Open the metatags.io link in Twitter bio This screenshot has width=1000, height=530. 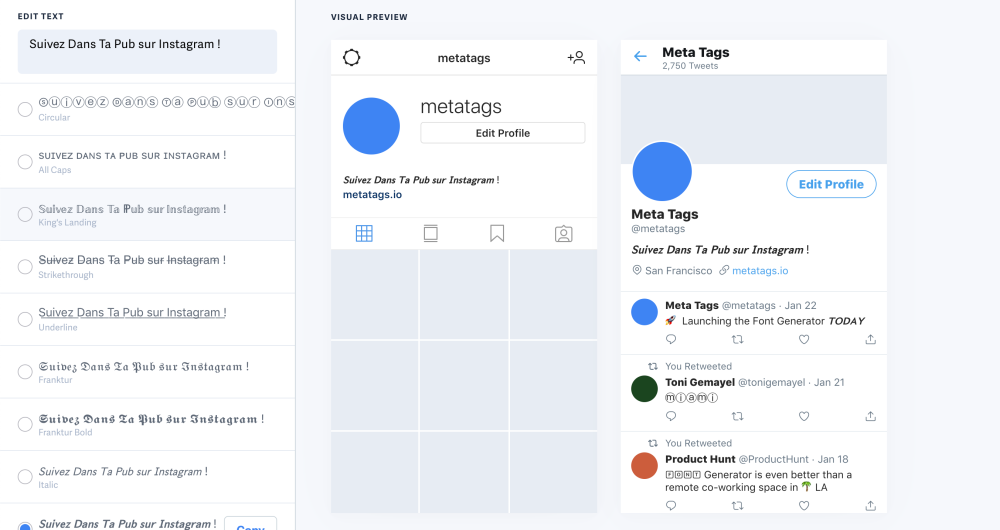760,270
